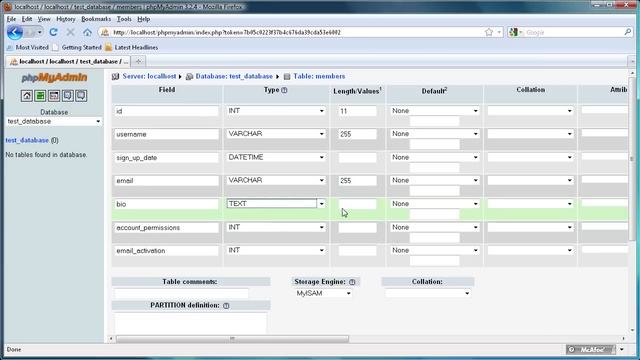Open phpMyAdmin Home icon
The width and height of the screenshot is (640, 360).
click(x=27, y=96)
